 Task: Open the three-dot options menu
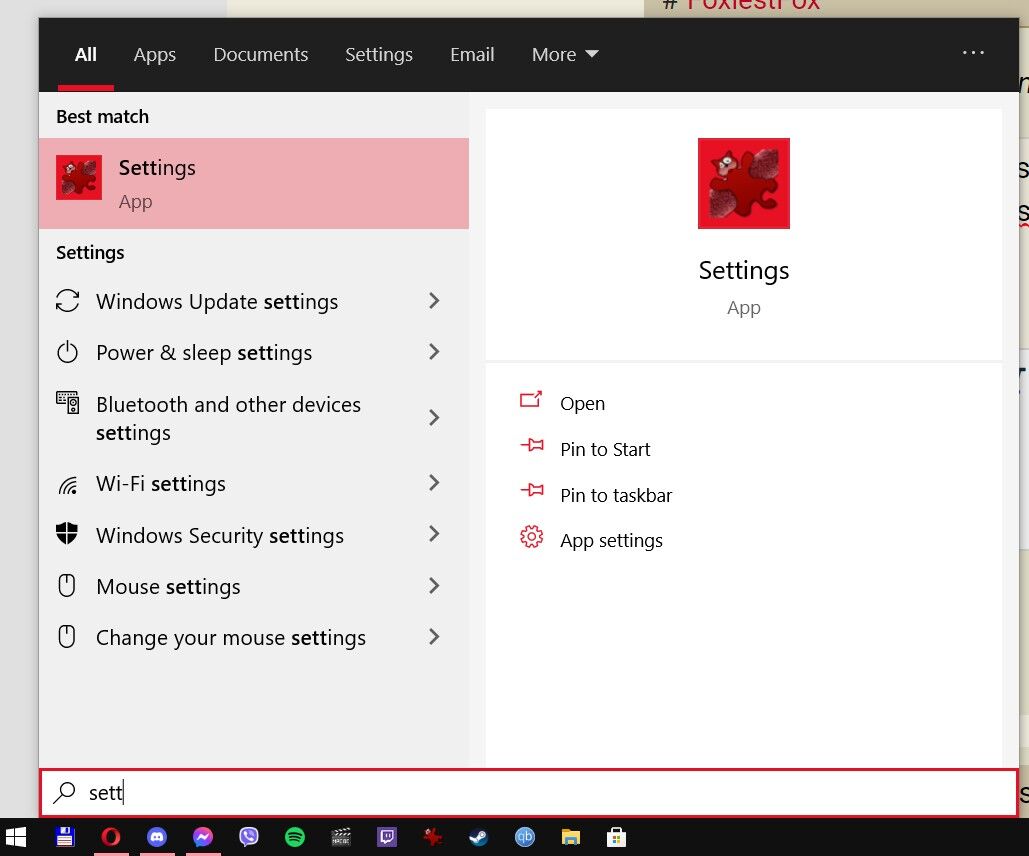[x=973, y=53]
